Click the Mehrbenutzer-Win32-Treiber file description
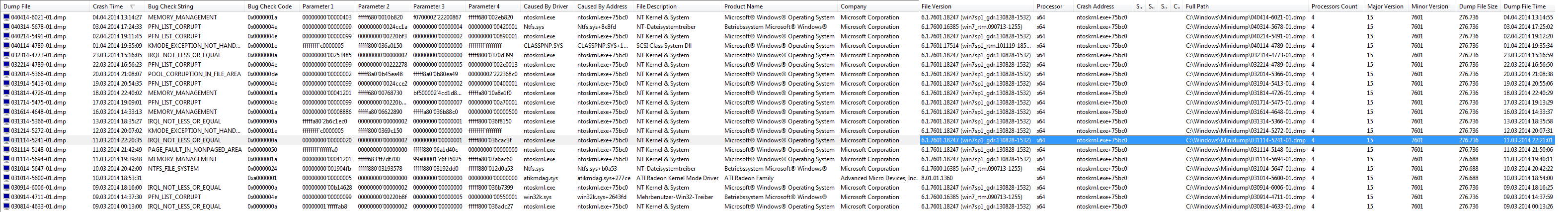Image resolution: width=1568 pixels, height=212 pixels. pos(673,198)
